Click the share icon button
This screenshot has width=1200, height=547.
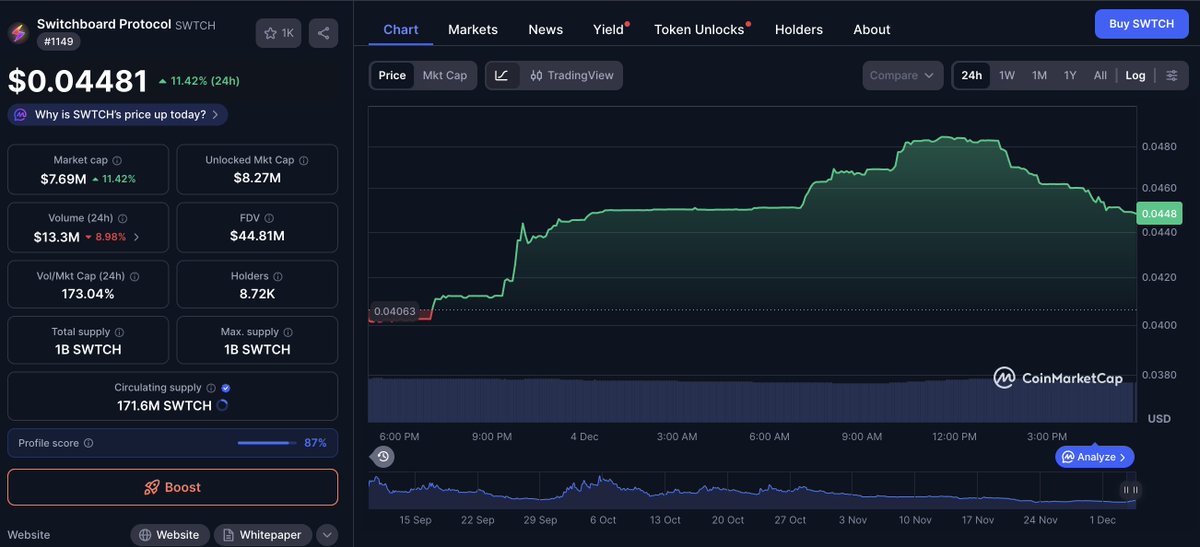323,33
